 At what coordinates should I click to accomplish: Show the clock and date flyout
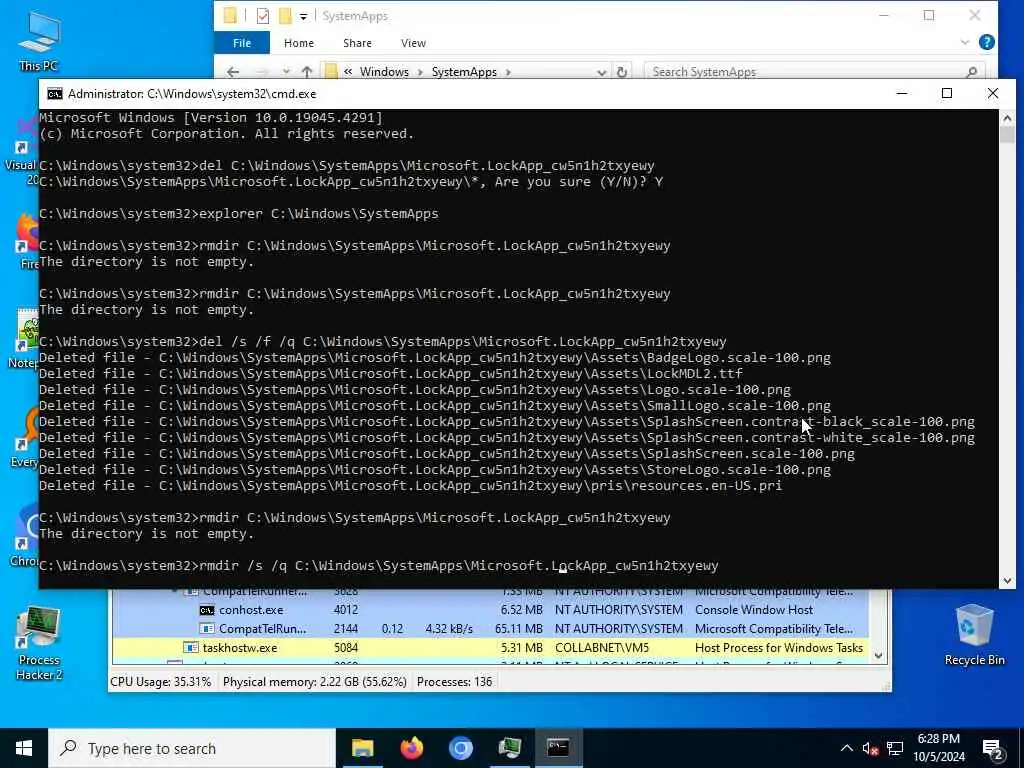click(938, 748)
